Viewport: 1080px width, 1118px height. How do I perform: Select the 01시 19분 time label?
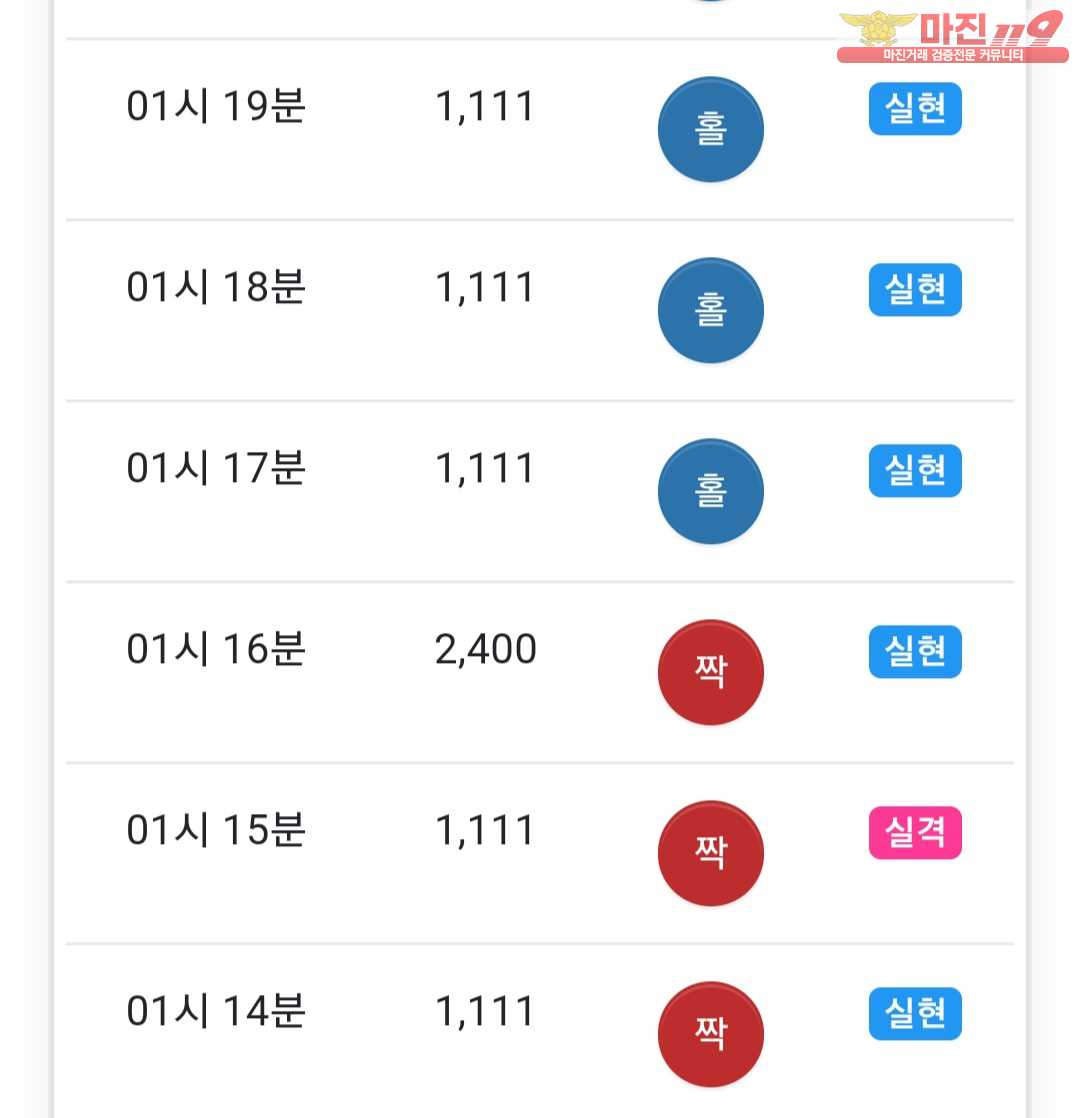point(216,106)
